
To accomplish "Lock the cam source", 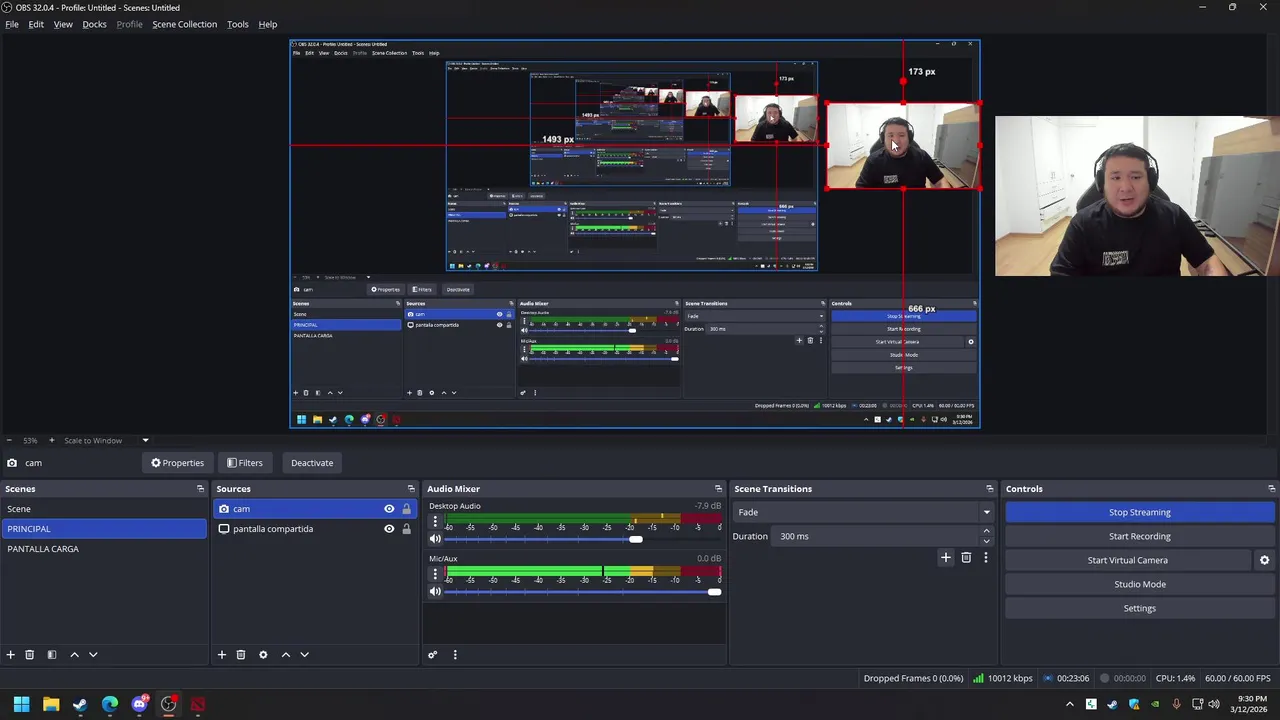I will pyautogui.click(x=406, y=509).
